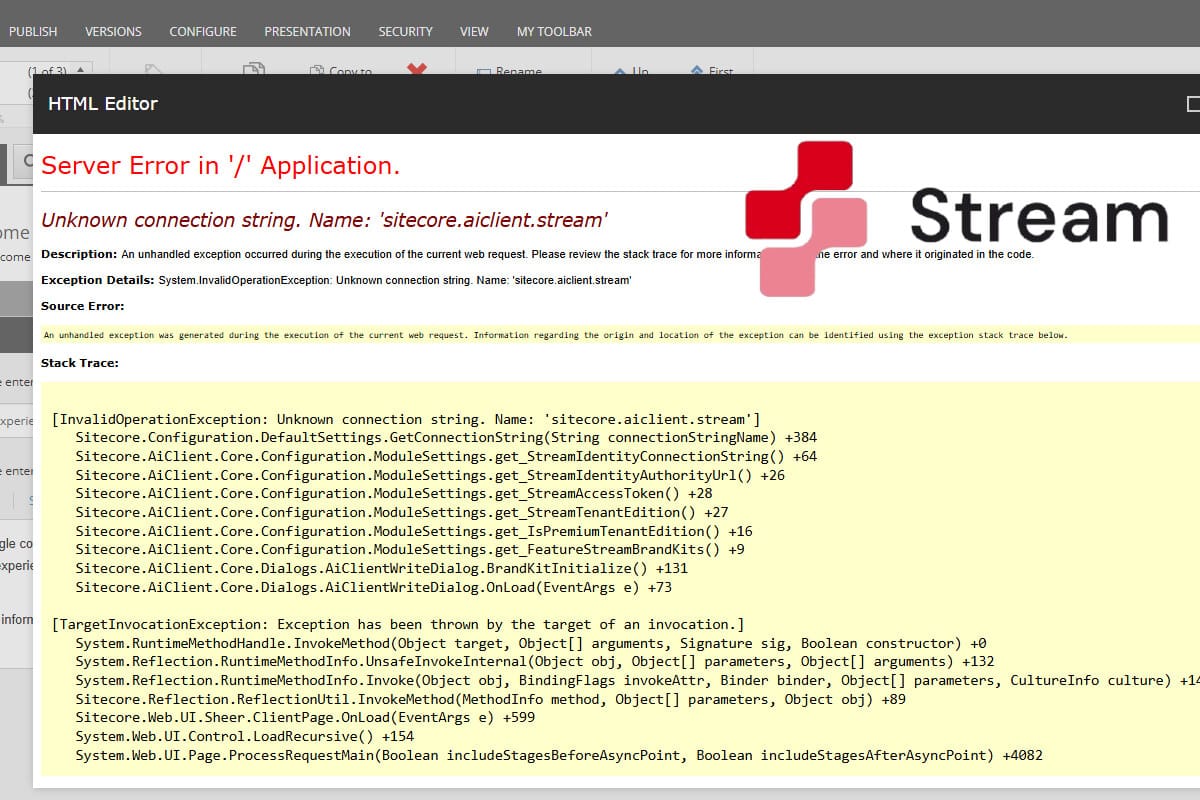Switch to the CONFIGURE tab

[203, 31]
